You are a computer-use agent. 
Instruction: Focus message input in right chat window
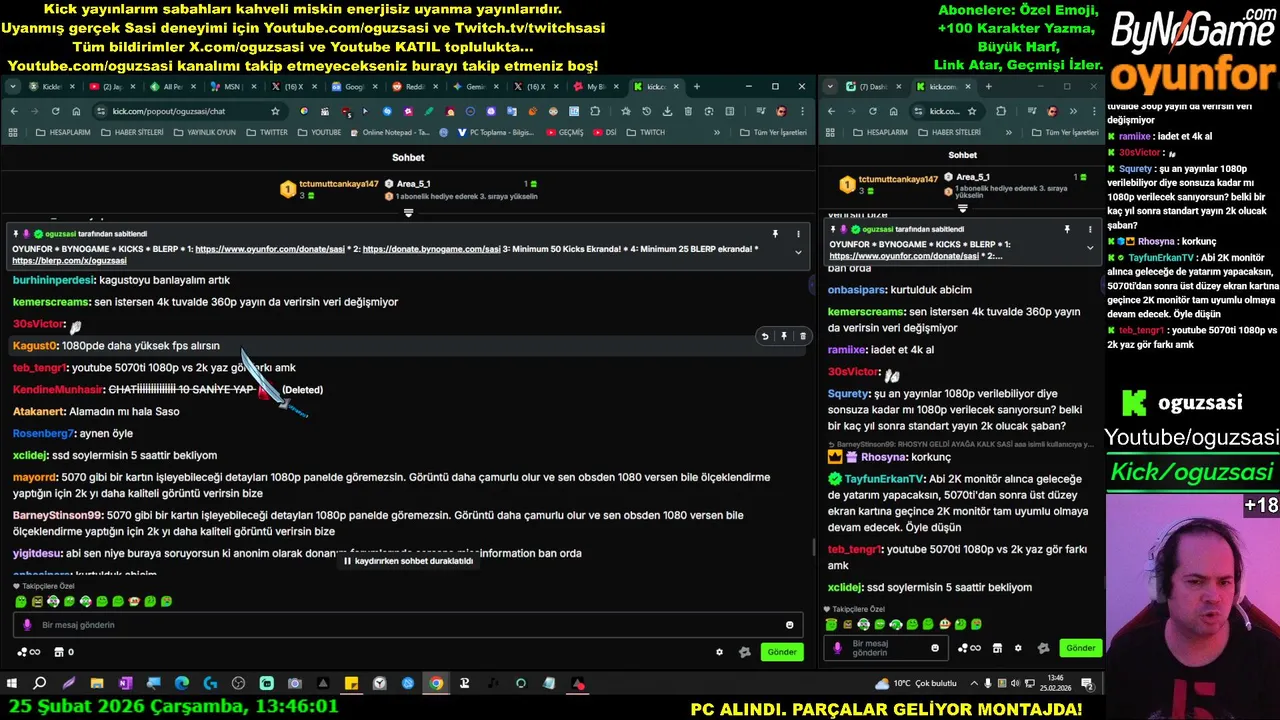click(886, 648)
